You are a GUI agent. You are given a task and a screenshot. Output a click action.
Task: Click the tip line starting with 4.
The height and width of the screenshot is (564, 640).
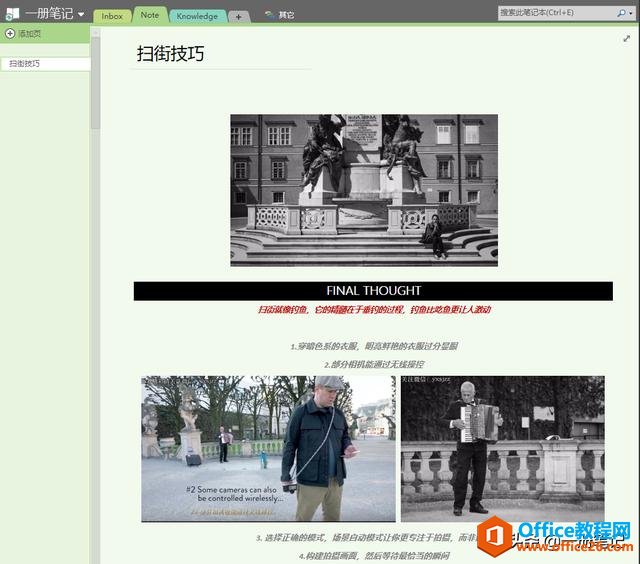point(374,555)
